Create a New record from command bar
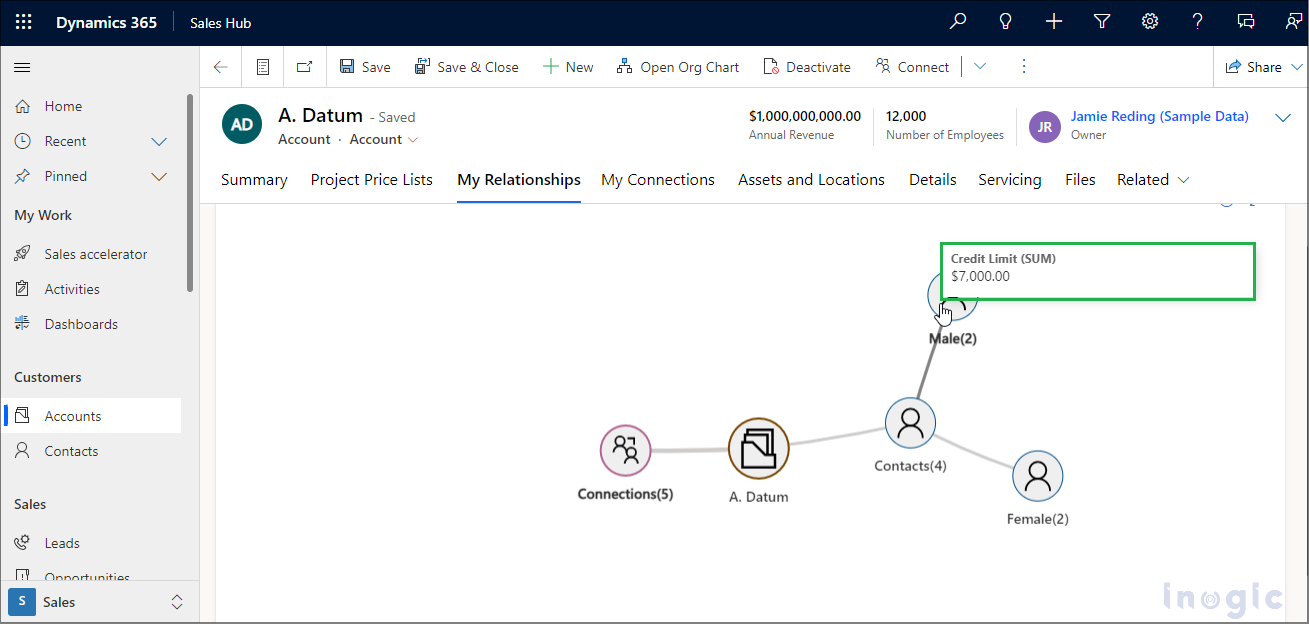1309x624 pixels. point(568,67)
